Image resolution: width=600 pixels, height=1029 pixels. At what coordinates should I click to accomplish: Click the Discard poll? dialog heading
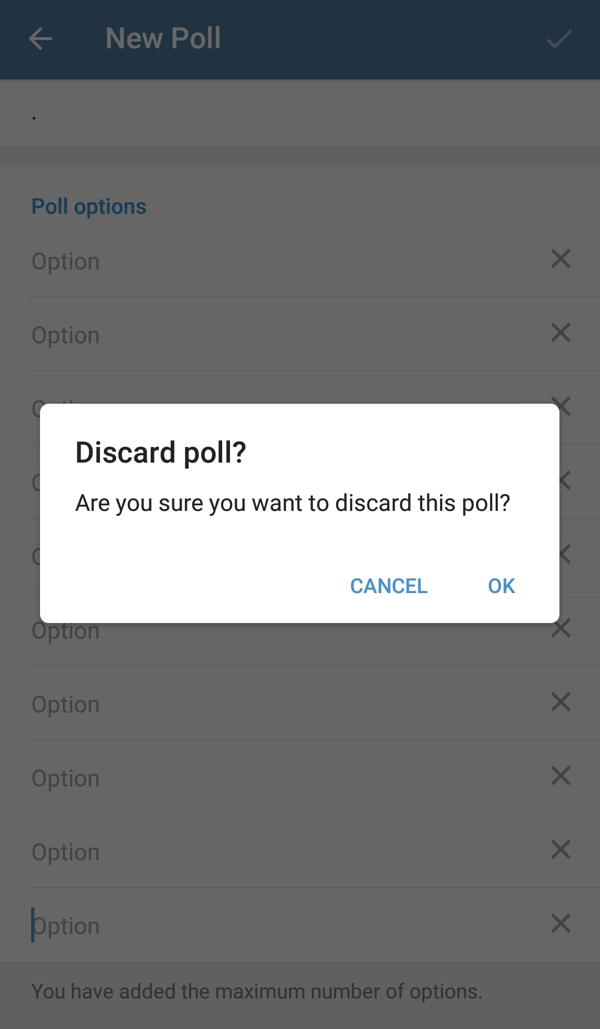coord(161,453)
